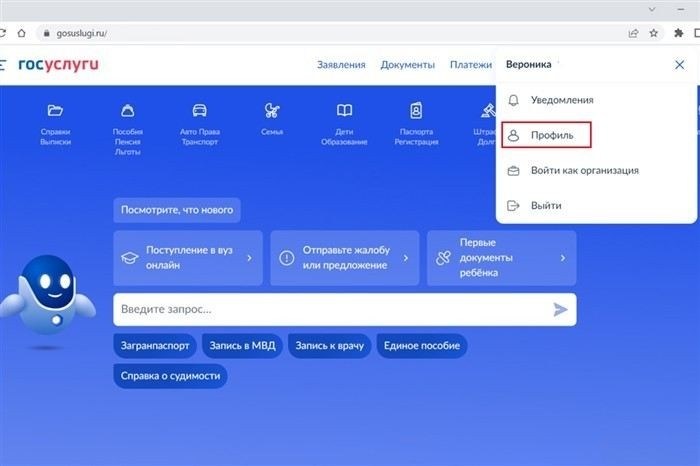
Task: Click the padlock site info icon
Action: click(x=46, y=33)
